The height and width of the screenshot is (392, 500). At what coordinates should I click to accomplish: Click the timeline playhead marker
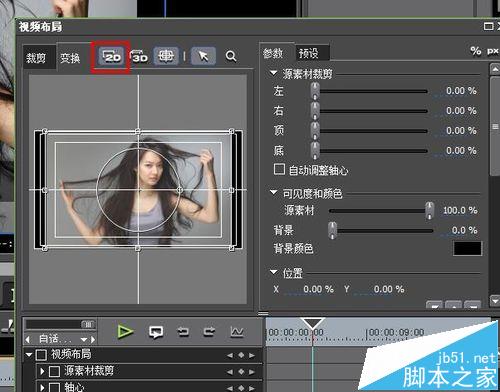point(312,323)
